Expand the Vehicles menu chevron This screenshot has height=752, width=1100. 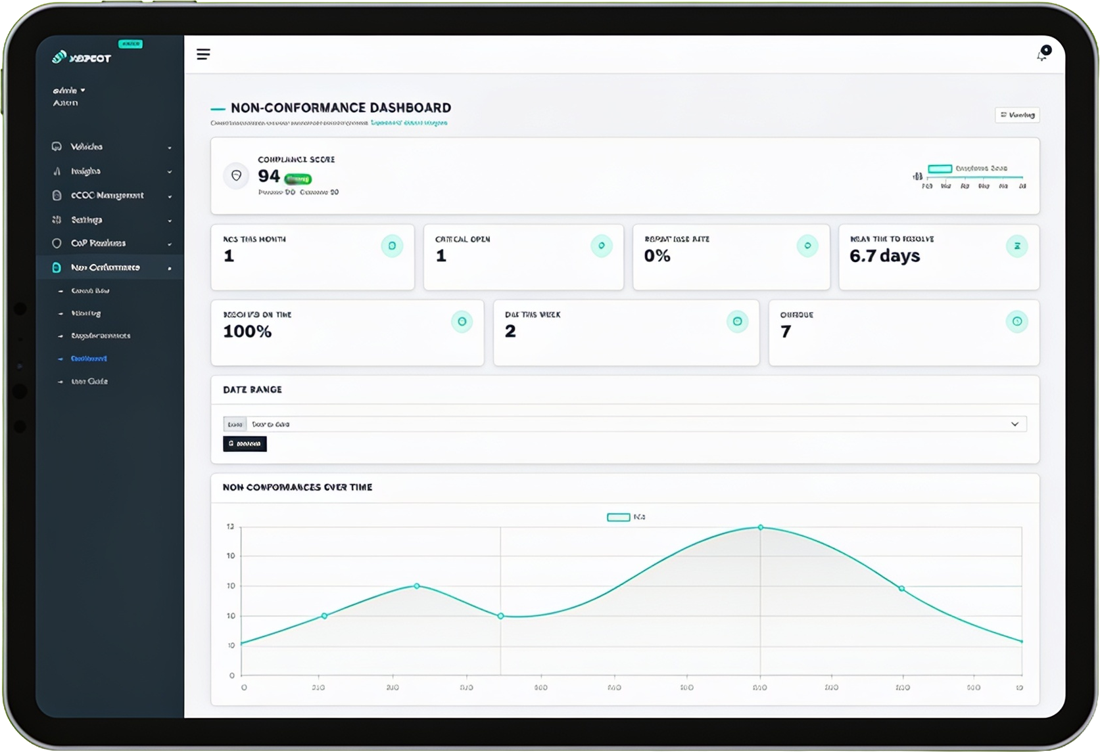click(170, 148)
